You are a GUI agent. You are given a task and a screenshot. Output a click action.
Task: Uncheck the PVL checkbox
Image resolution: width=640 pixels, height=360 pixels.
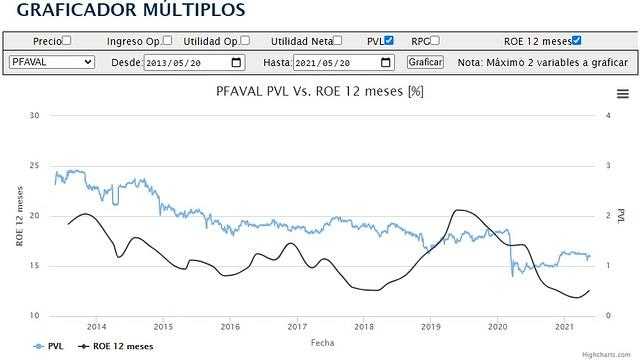coord(389,40)
